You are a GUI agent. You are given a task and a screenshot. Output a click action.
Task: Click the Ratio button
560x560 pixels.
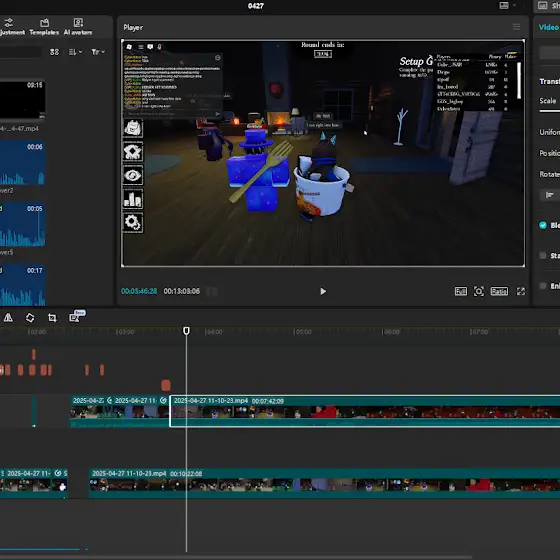[499, 291]
